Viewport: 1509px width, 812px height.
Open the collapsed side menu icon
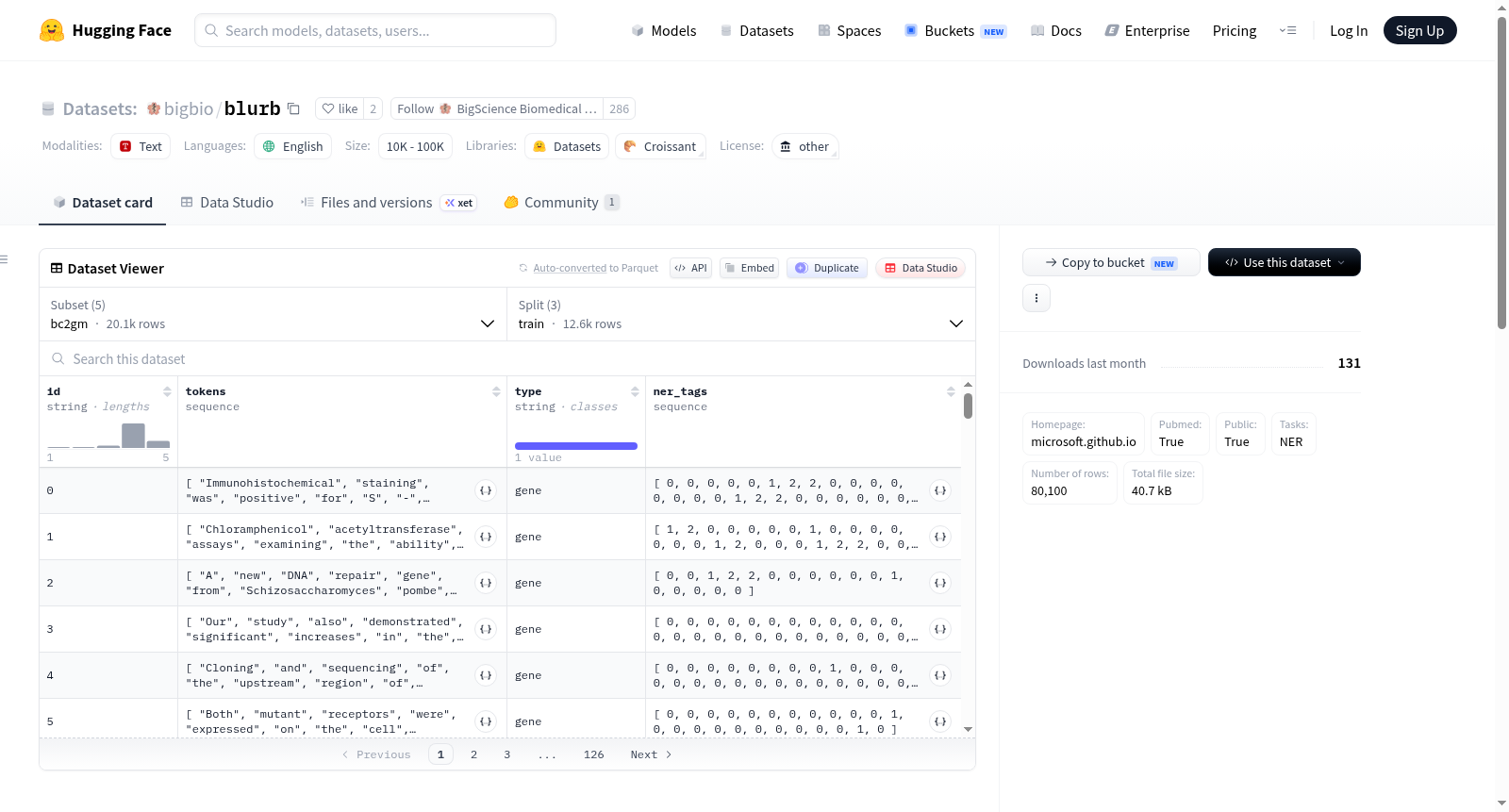(x=5, y=259)
